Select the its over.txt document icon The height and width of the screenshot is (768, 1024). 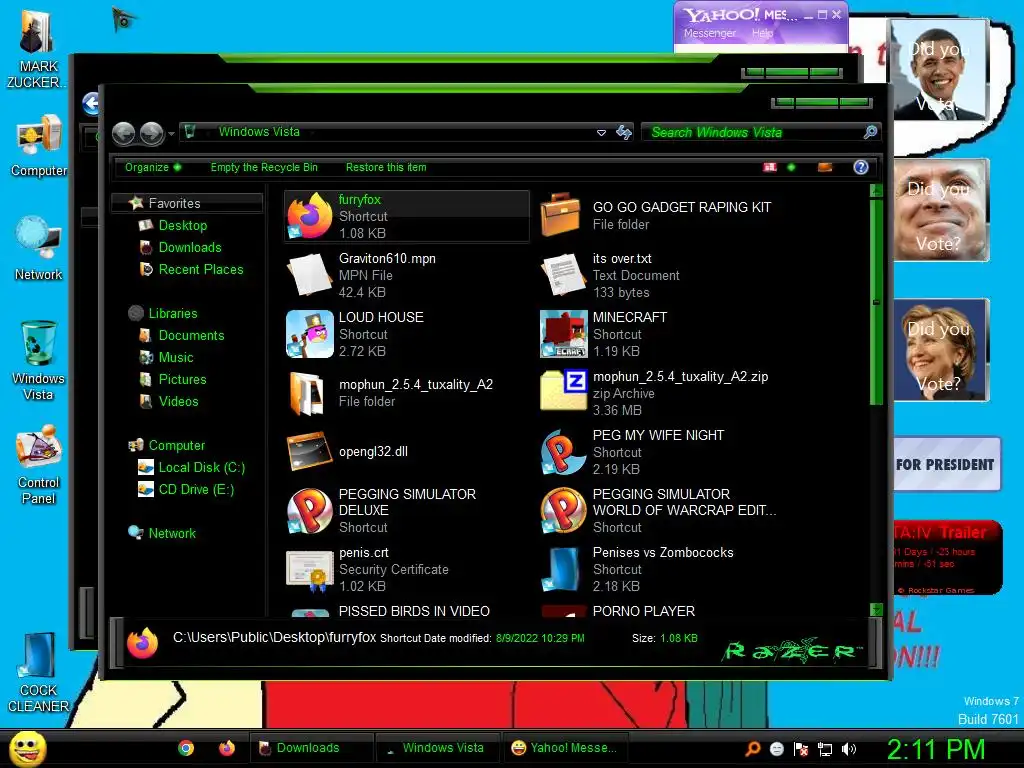tap(562, 275)
